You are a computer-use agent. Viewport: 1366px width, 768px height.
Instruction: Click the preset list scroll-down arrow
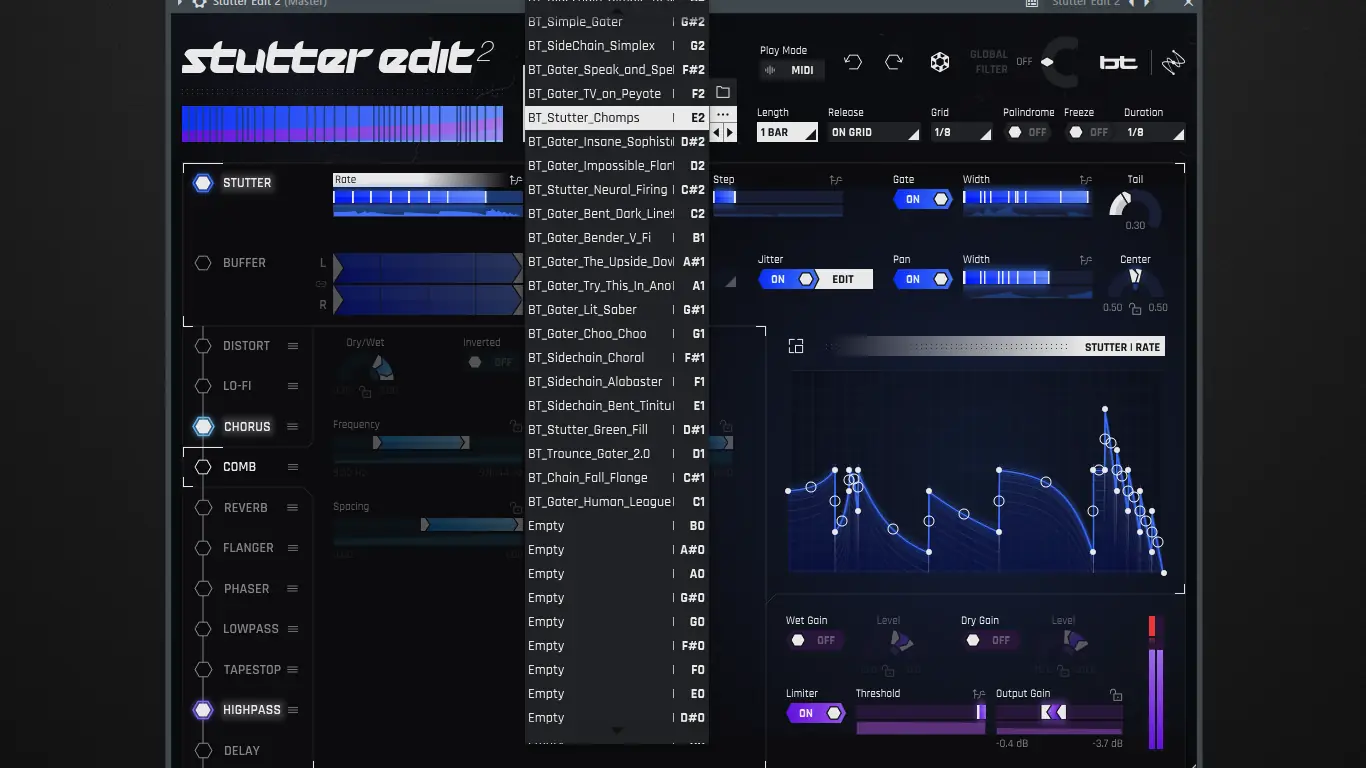(617, 731)
